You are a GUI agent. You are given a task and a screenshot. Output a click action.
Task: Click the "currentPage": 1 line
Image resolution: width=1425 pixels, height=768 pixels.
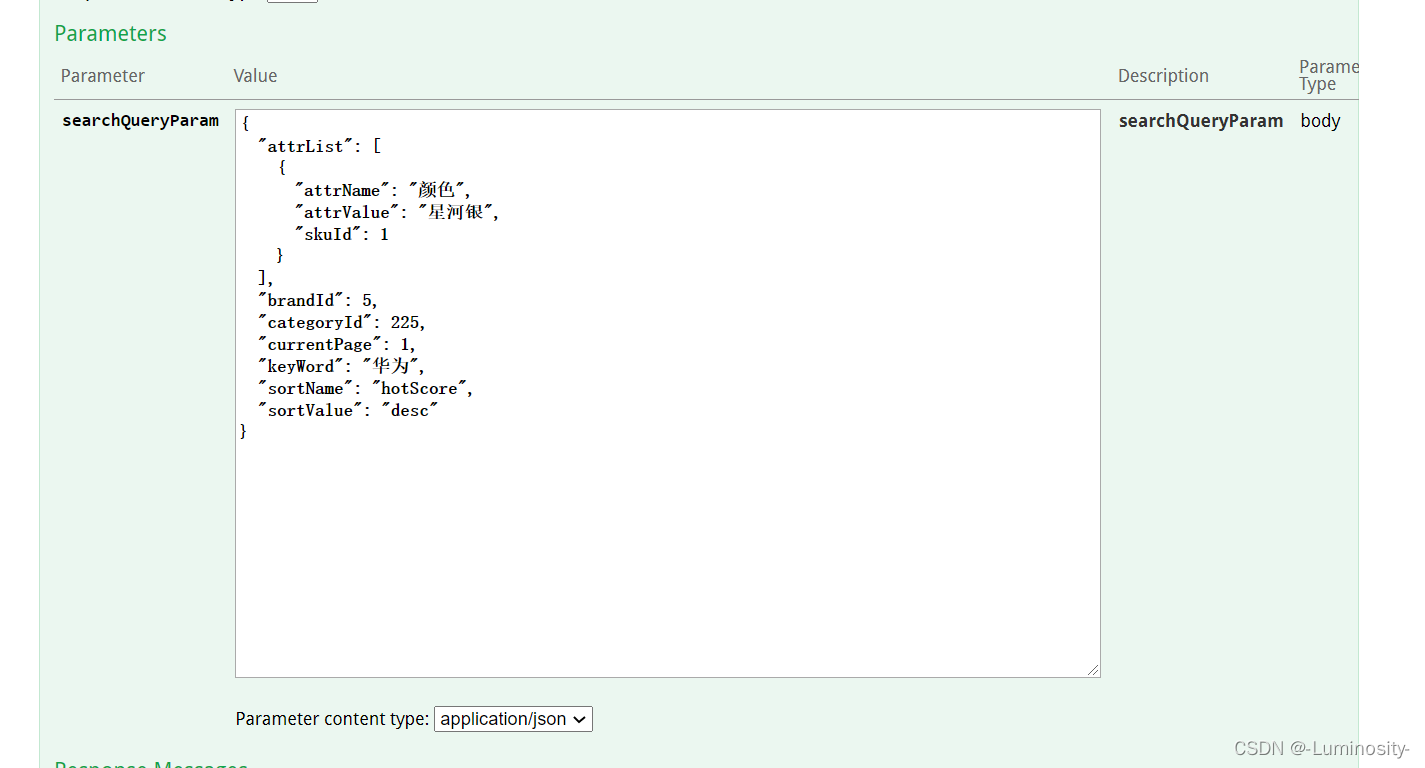tap(337, 344)
